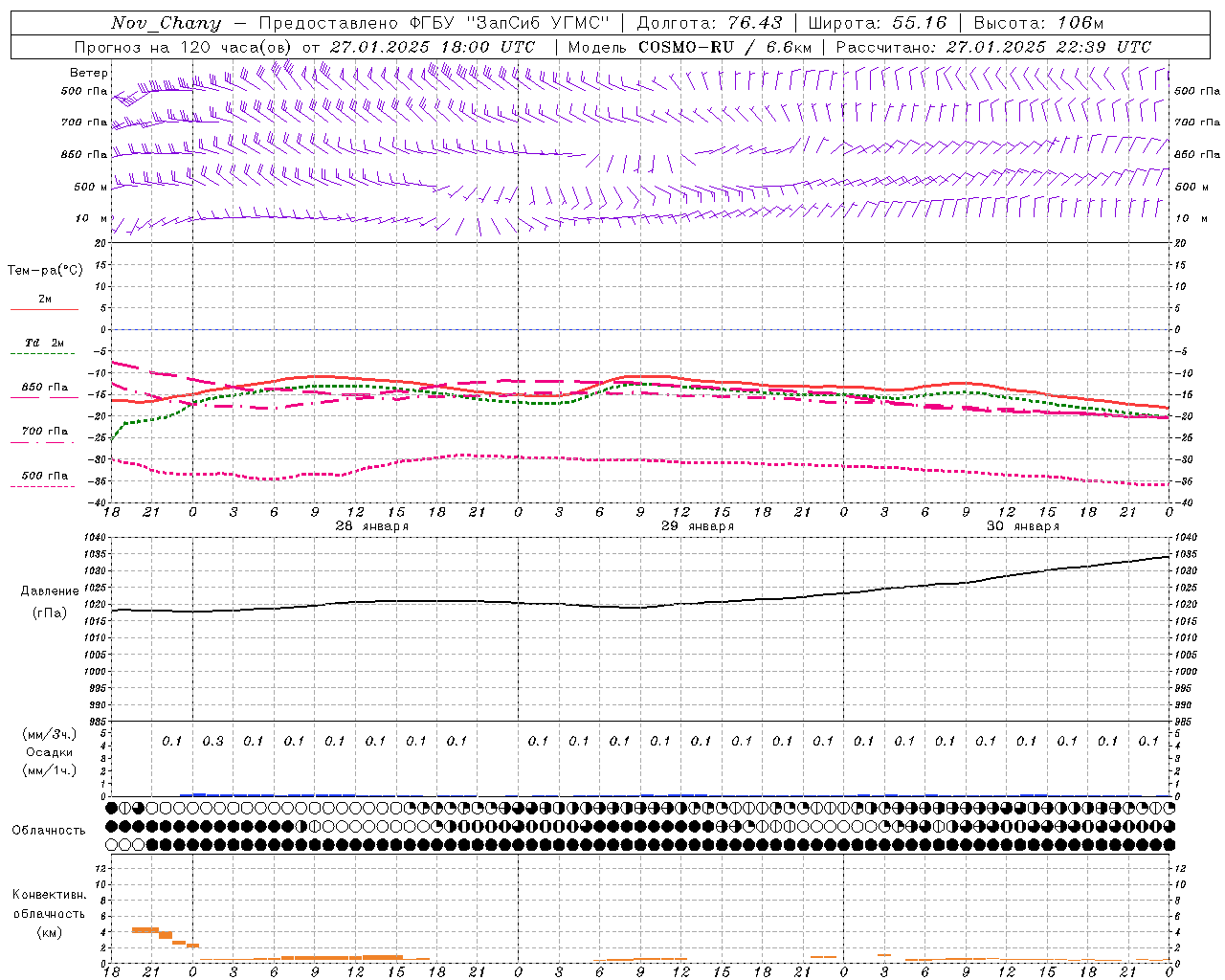
Task: Click the 'Рассчитано: 27.01.2025 22:39 UTC' timestamp
Action: [x=993, y=47]
